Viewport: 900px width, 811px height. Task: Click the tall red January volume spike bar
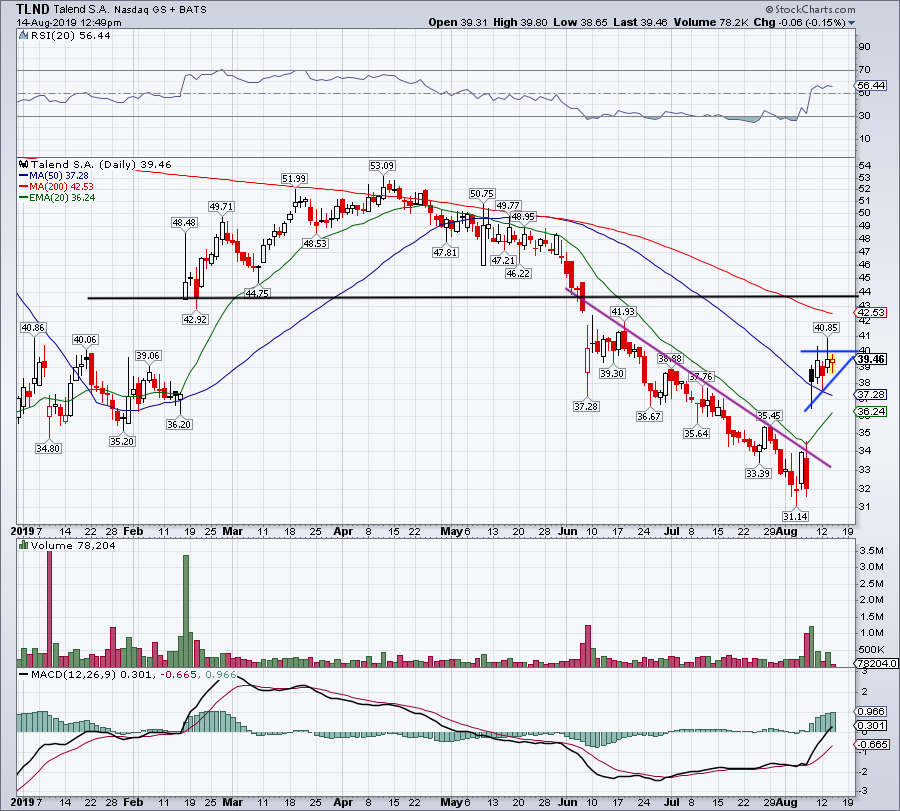click(x=49, y=608)
